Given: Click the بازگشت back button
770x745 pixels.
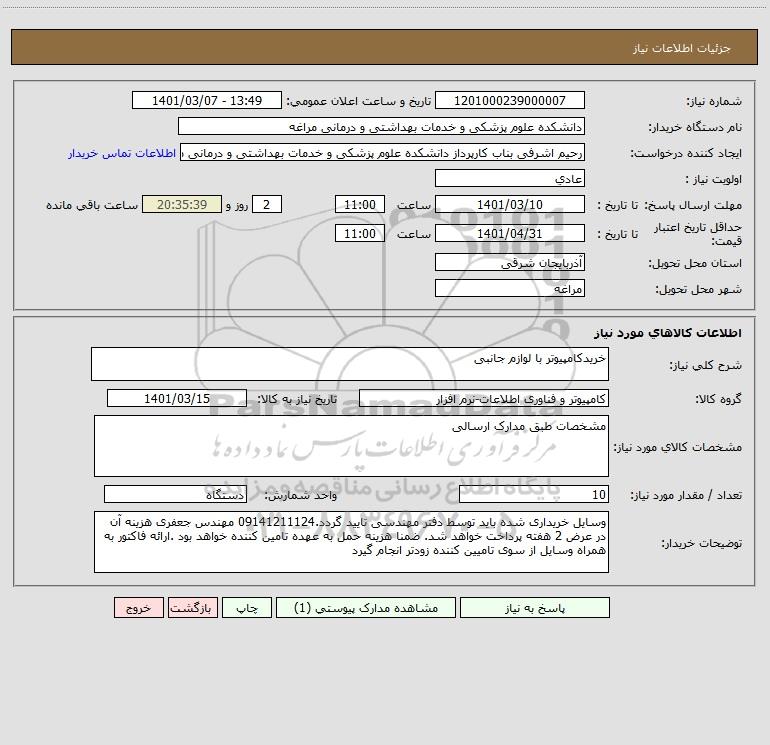Looking at the screenshot, I should click(192, 608).
